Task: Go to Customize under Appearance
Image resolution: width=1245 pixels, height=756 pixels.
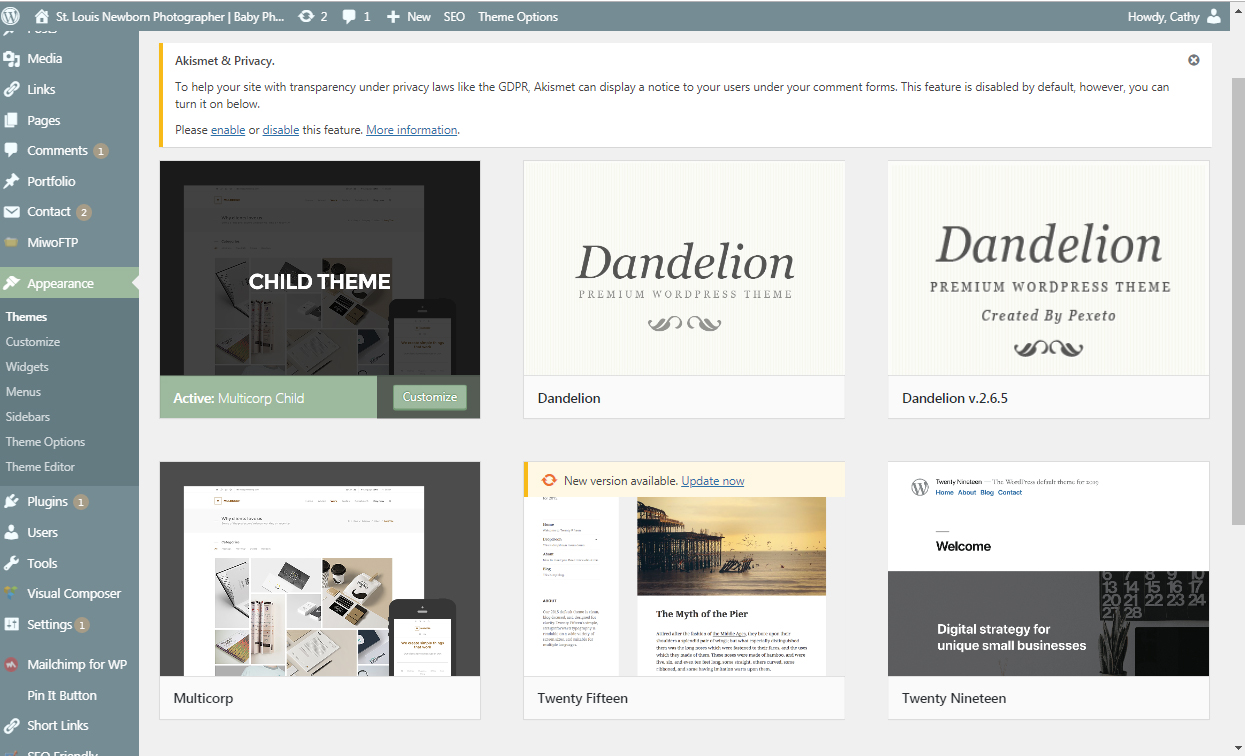Action: click(x=33, y=341)
